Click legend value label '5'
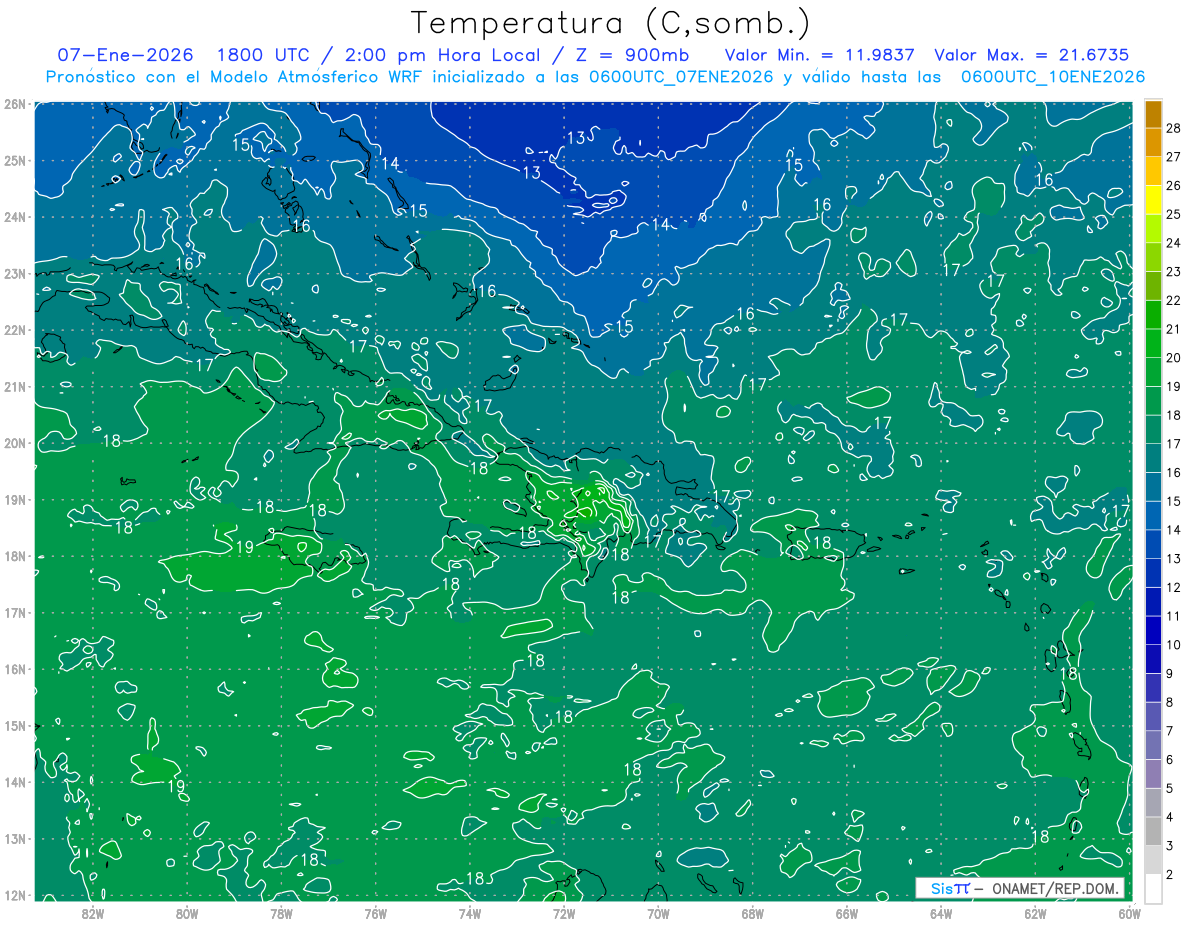Screen dimensions: 1200x927 point(1170,789)
